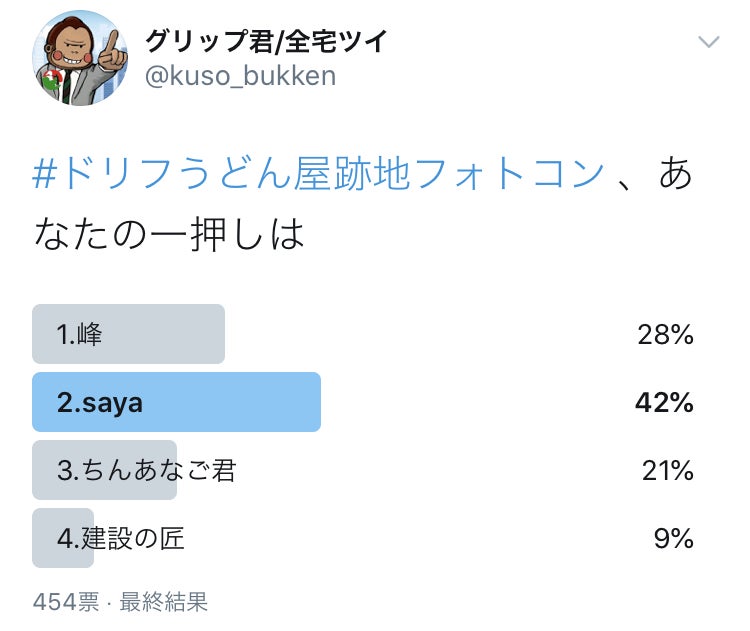Select poll option 1.峰 label

[x=80, y=334]
